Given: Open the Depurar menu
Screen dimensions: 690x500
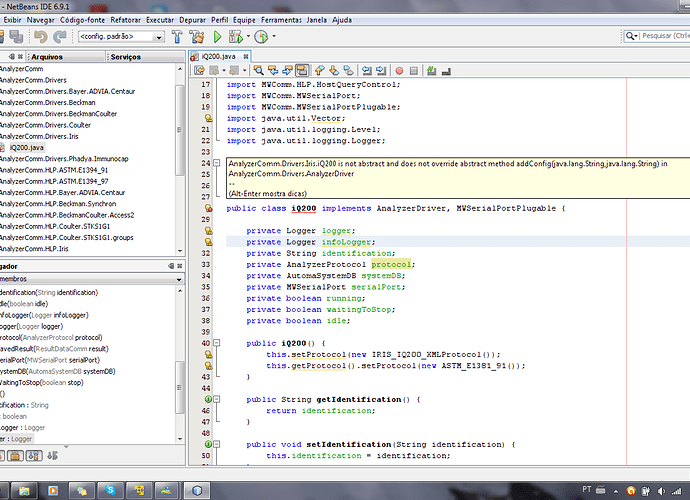Looking at the screenshot, I should point(192,20).
